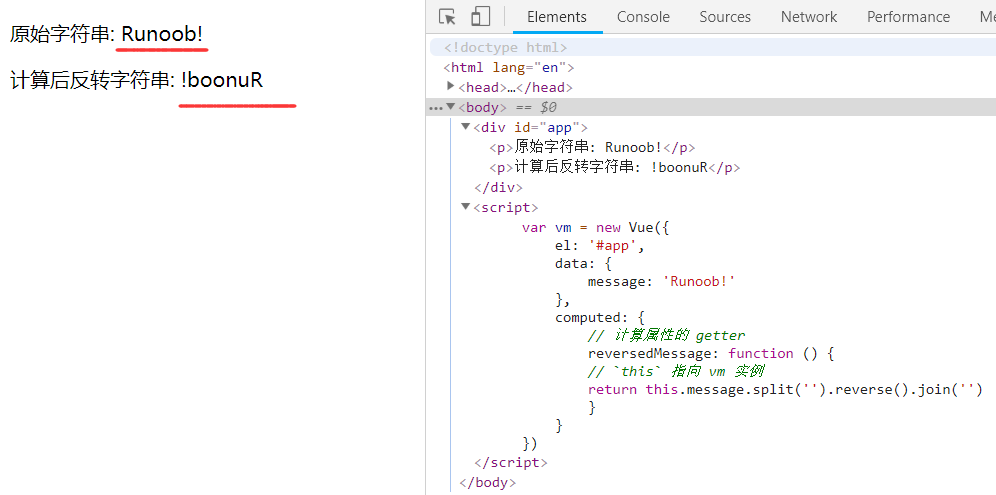
Task: Select the p node containing Runoob!
Action: coord(592,147)
